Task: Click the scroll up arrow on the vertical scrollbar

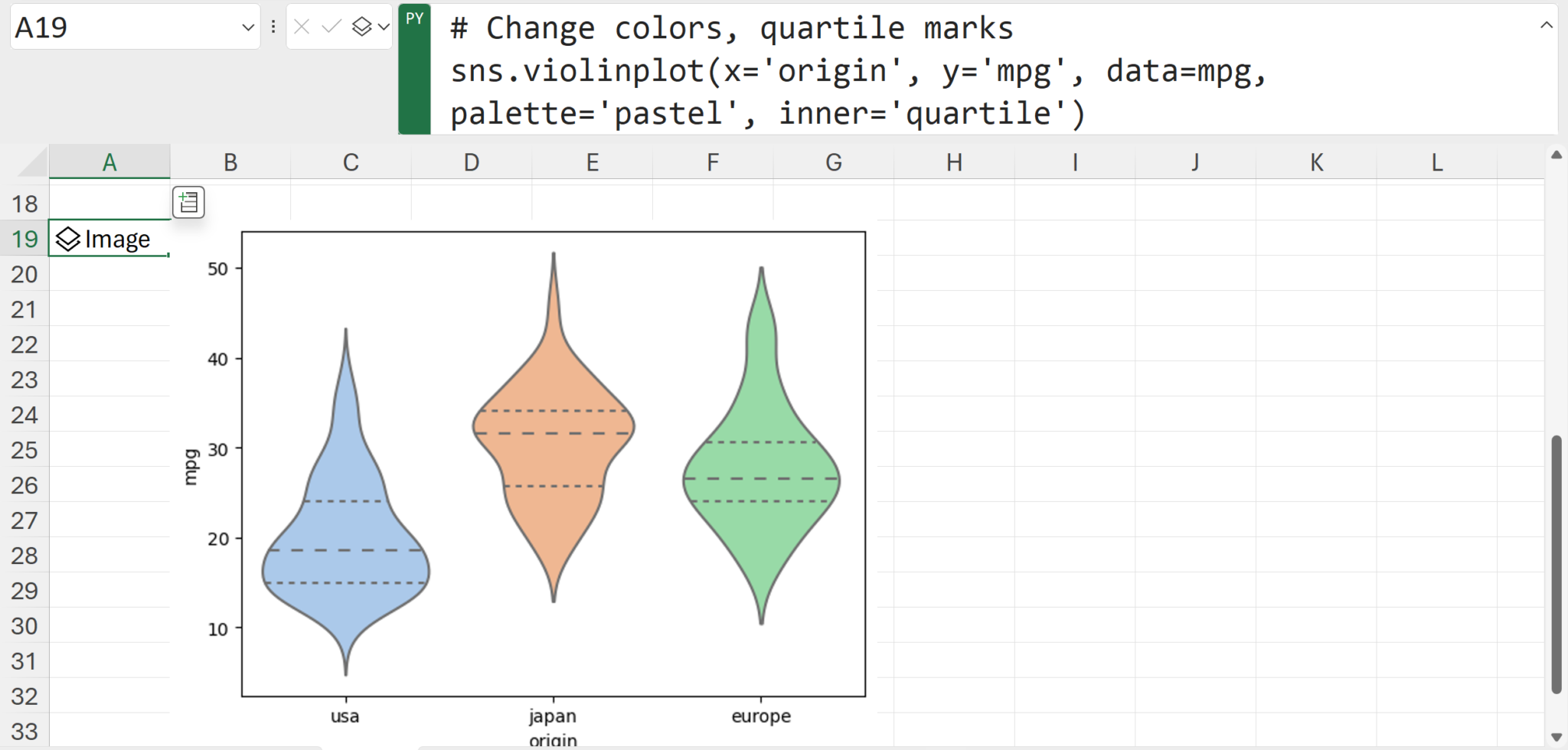Action: (x=1557, y=155)
